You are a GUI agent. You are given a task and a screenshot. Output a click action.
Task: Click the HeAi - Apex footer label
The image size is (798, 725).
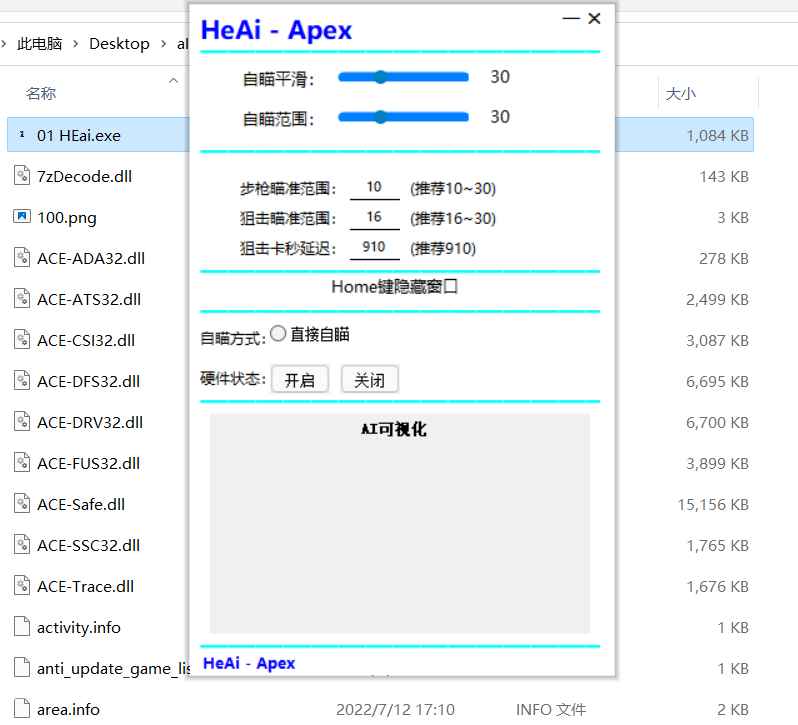249,663
